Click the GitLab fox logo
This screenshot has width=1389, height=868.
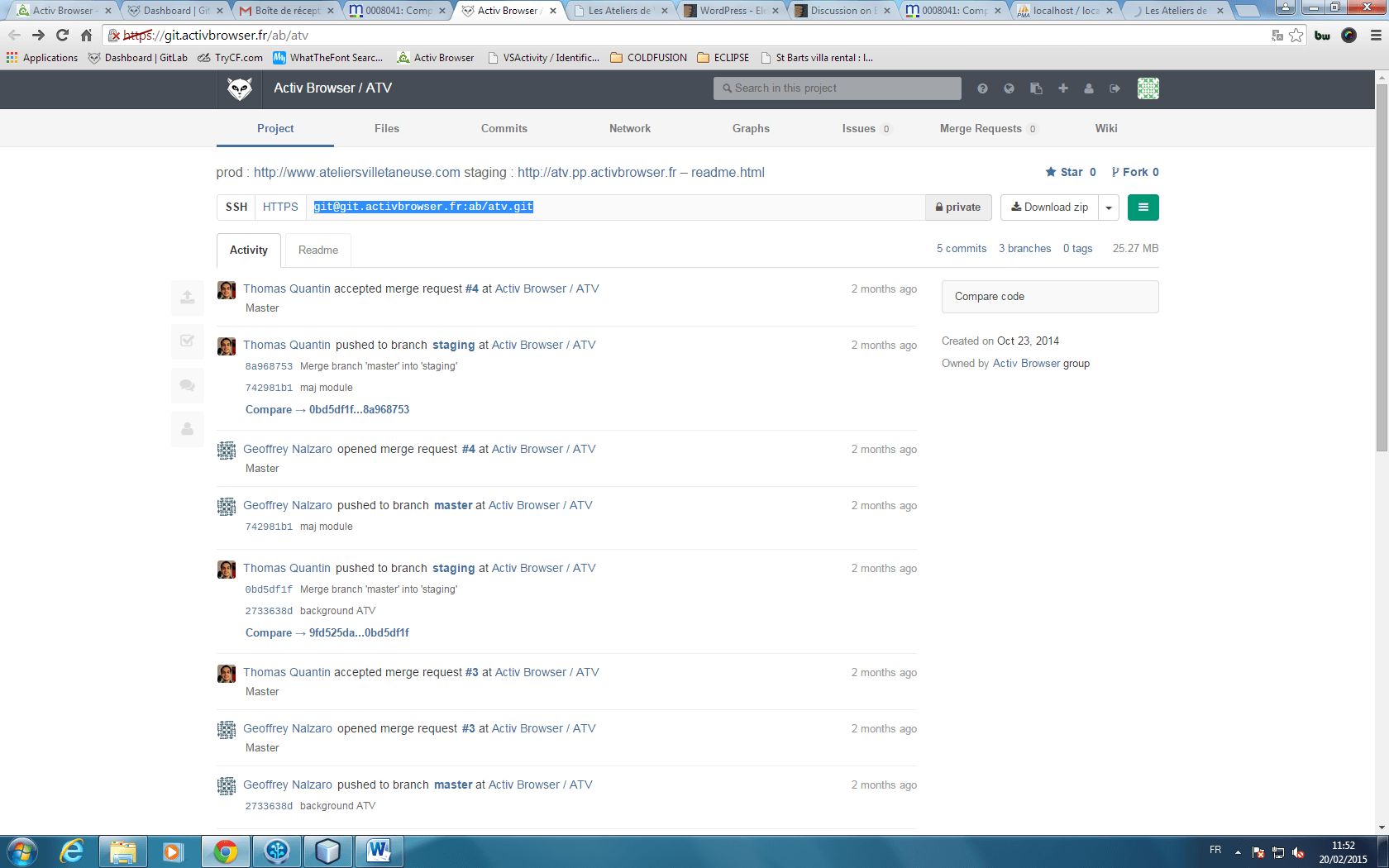point(240,88)
